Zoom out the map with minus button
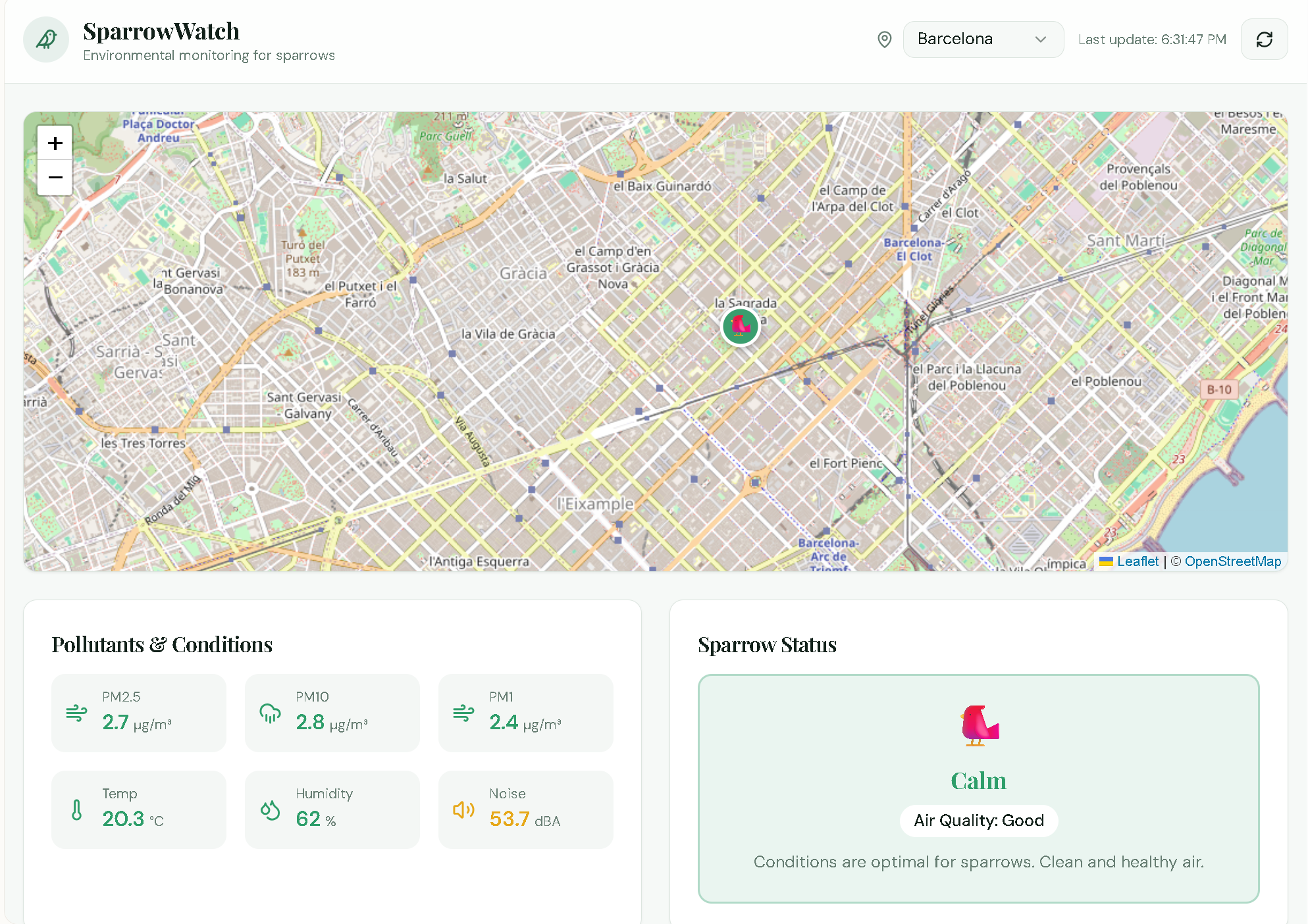This screenshot has width=1308, height=924. tap(55, 178)
